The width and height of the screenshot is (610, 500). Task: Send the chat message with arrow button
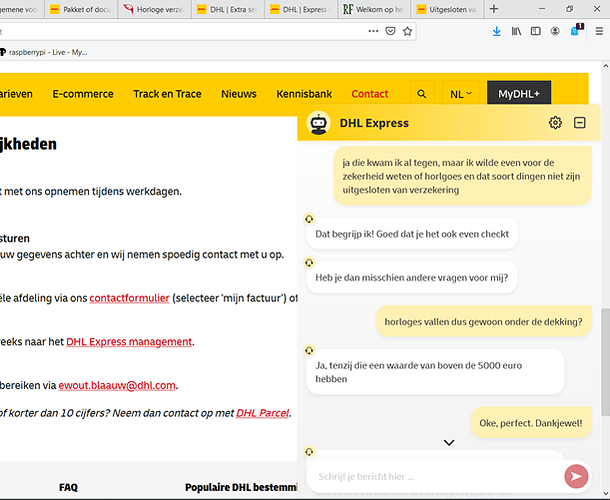(576, 476)
